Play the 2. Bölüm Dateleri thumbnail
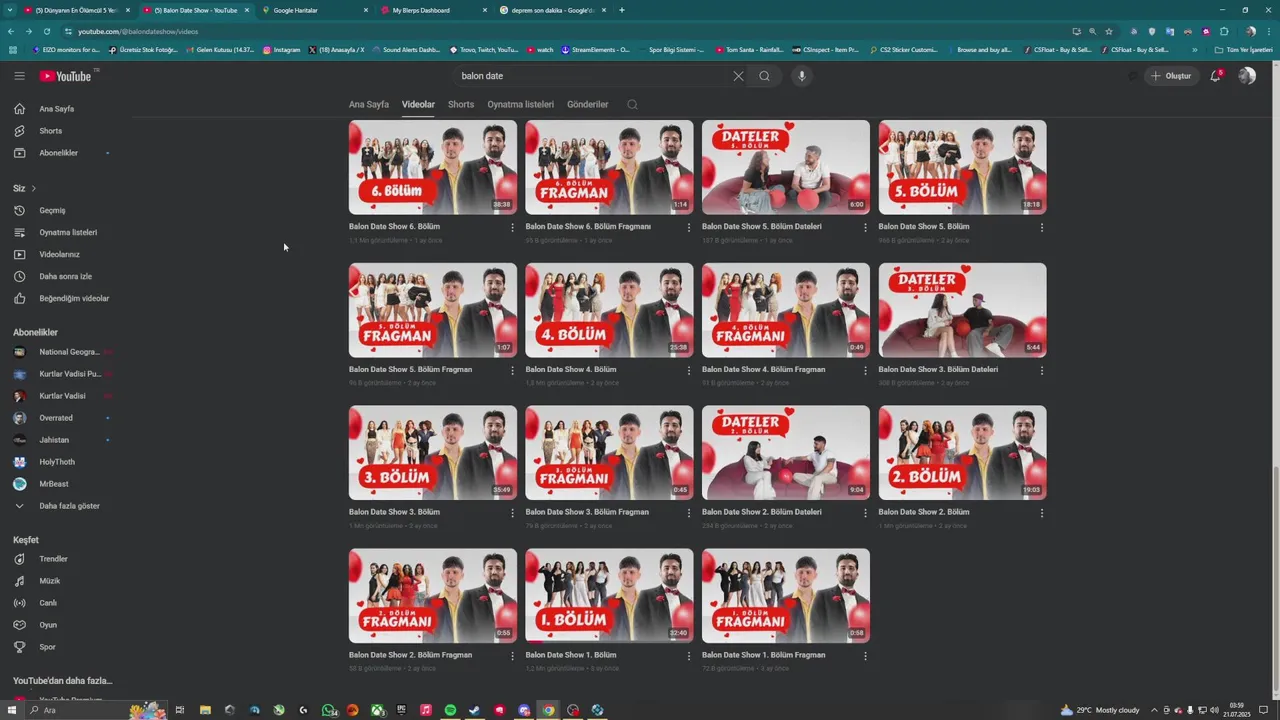Screen dimensions: 1280x720 [786, 453]
